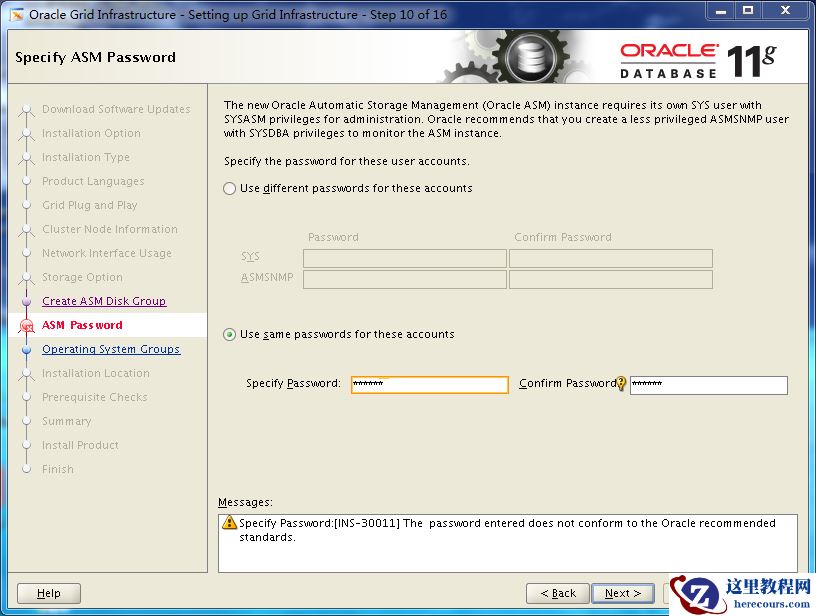Select ASM Password step in sidebar

click(x=82, y=325)
